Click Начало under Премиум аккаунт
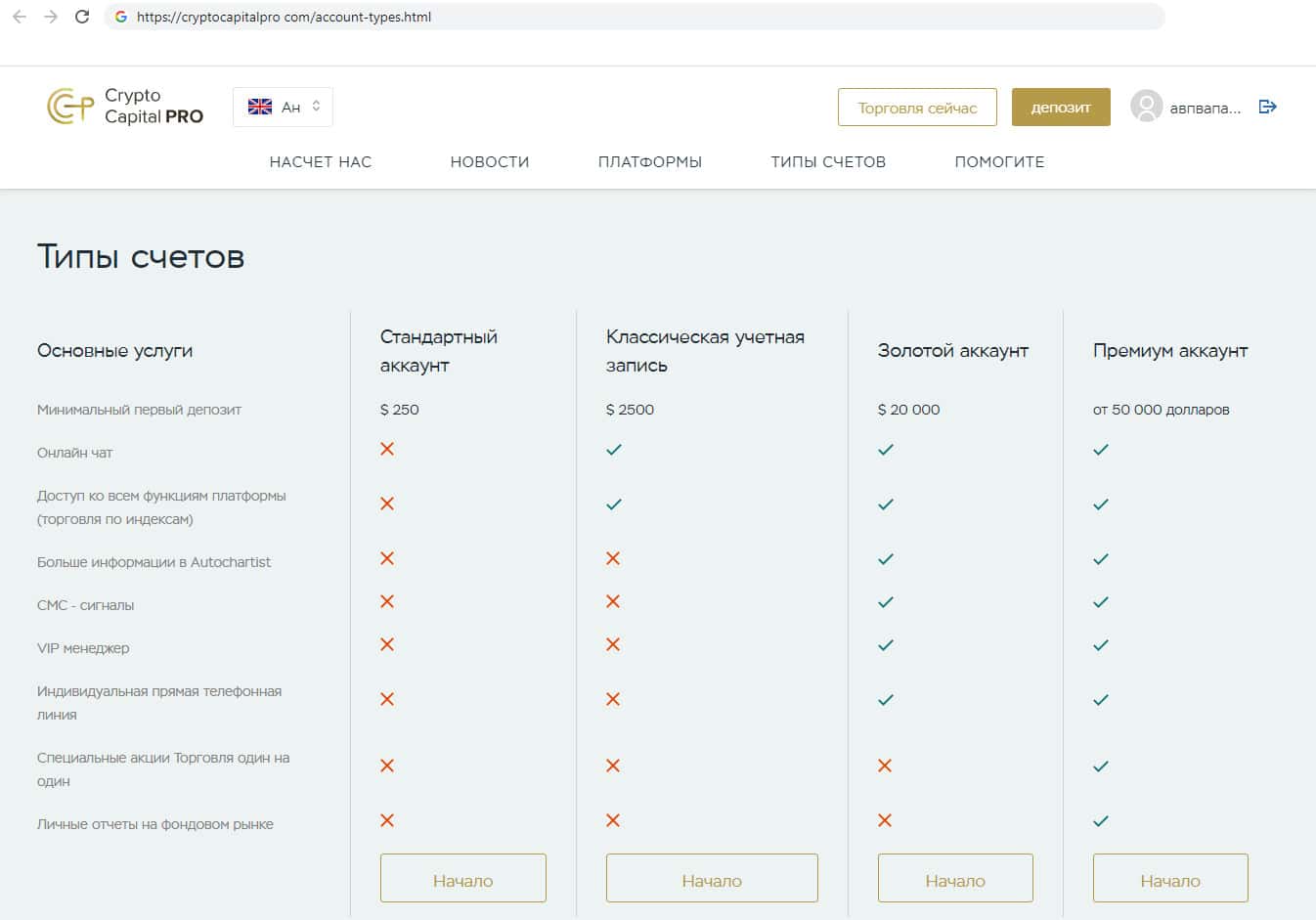 pos(1170,878)
